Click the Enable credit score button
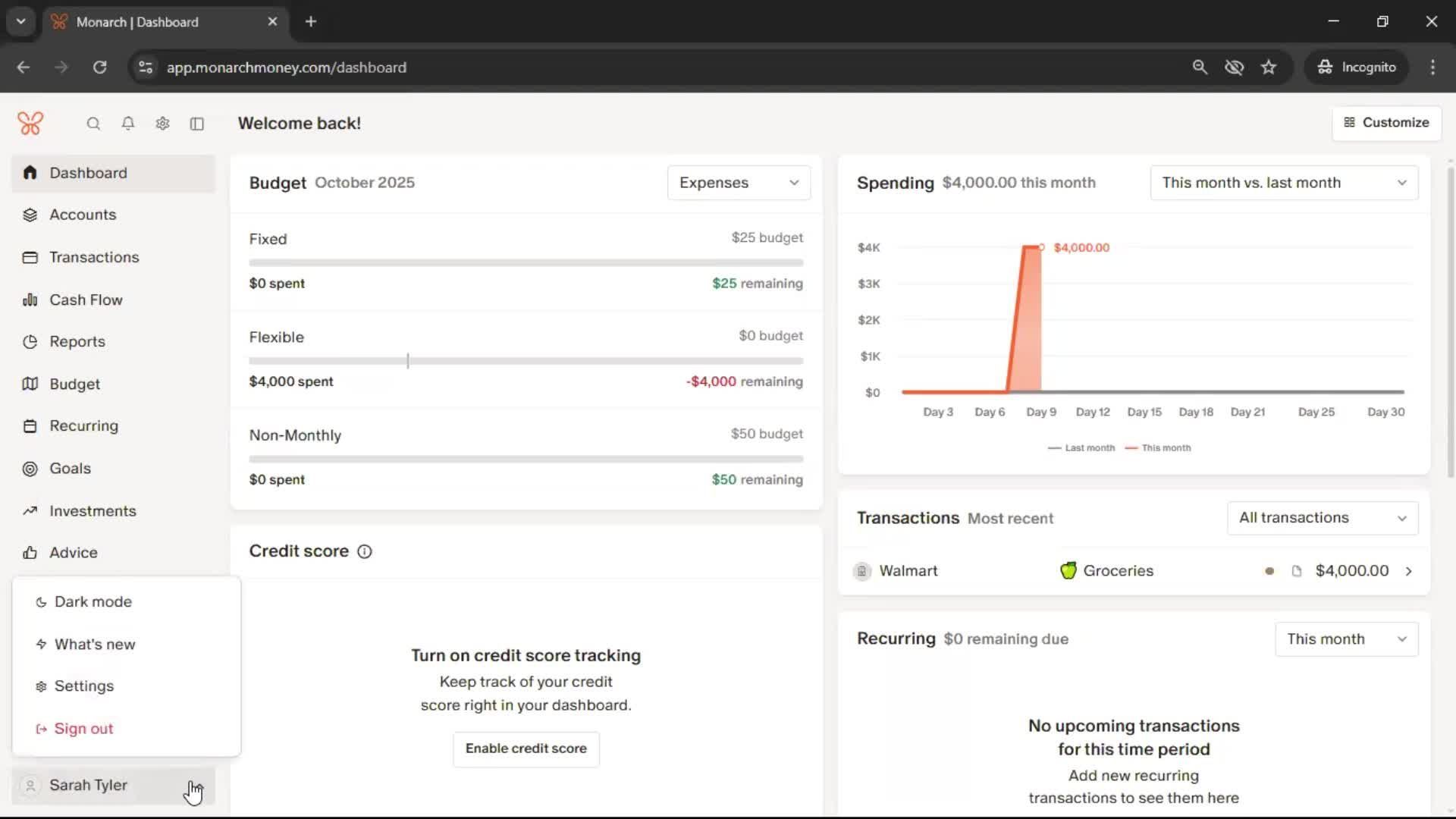Image resolution: width=1456 pixels, height=819 pixels. (526, 748)
